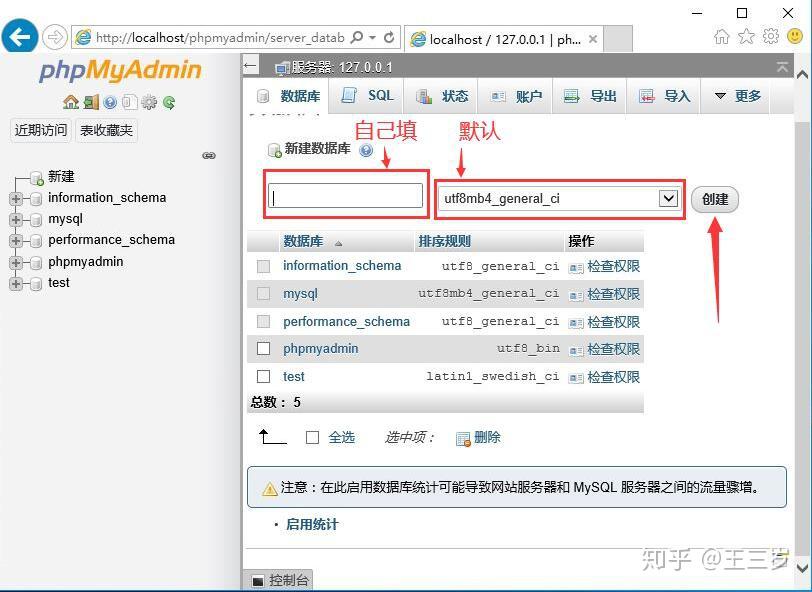812x592 pixels.
Task: Click the browser forward arrow button
Action: coord(54,37)
